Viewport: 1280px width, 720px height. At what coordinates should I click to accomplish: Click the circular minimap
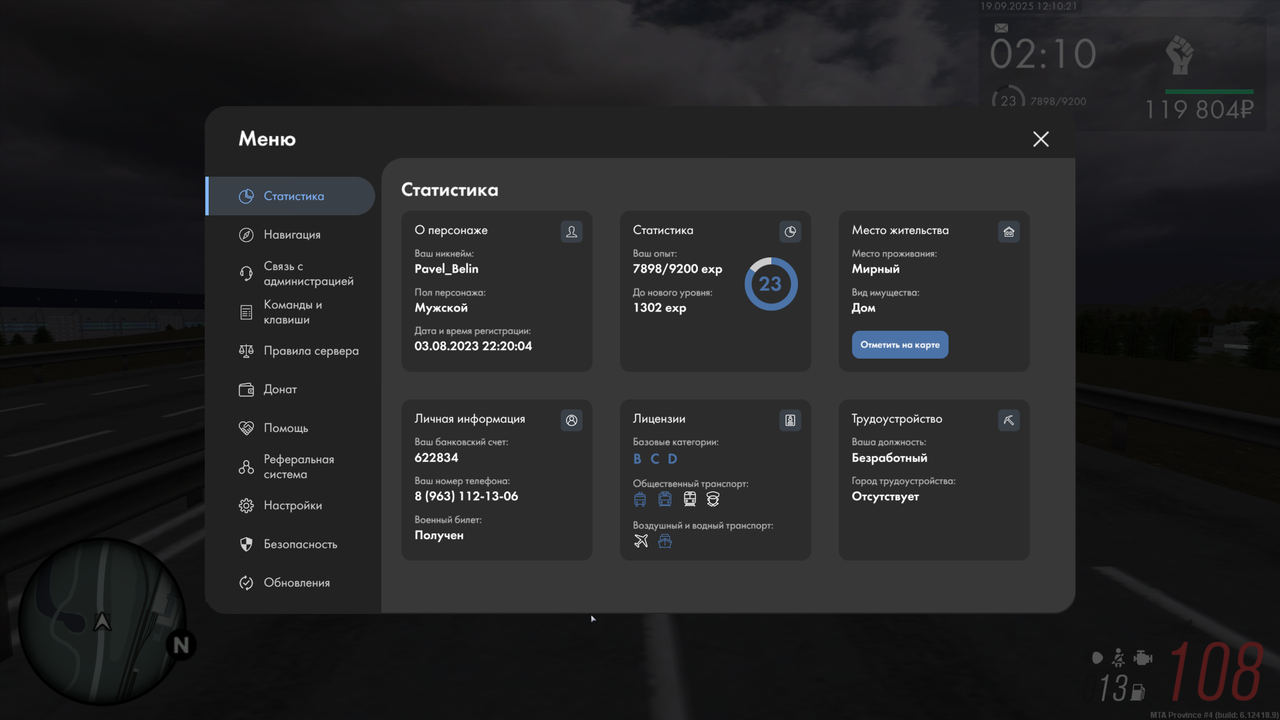102,622
